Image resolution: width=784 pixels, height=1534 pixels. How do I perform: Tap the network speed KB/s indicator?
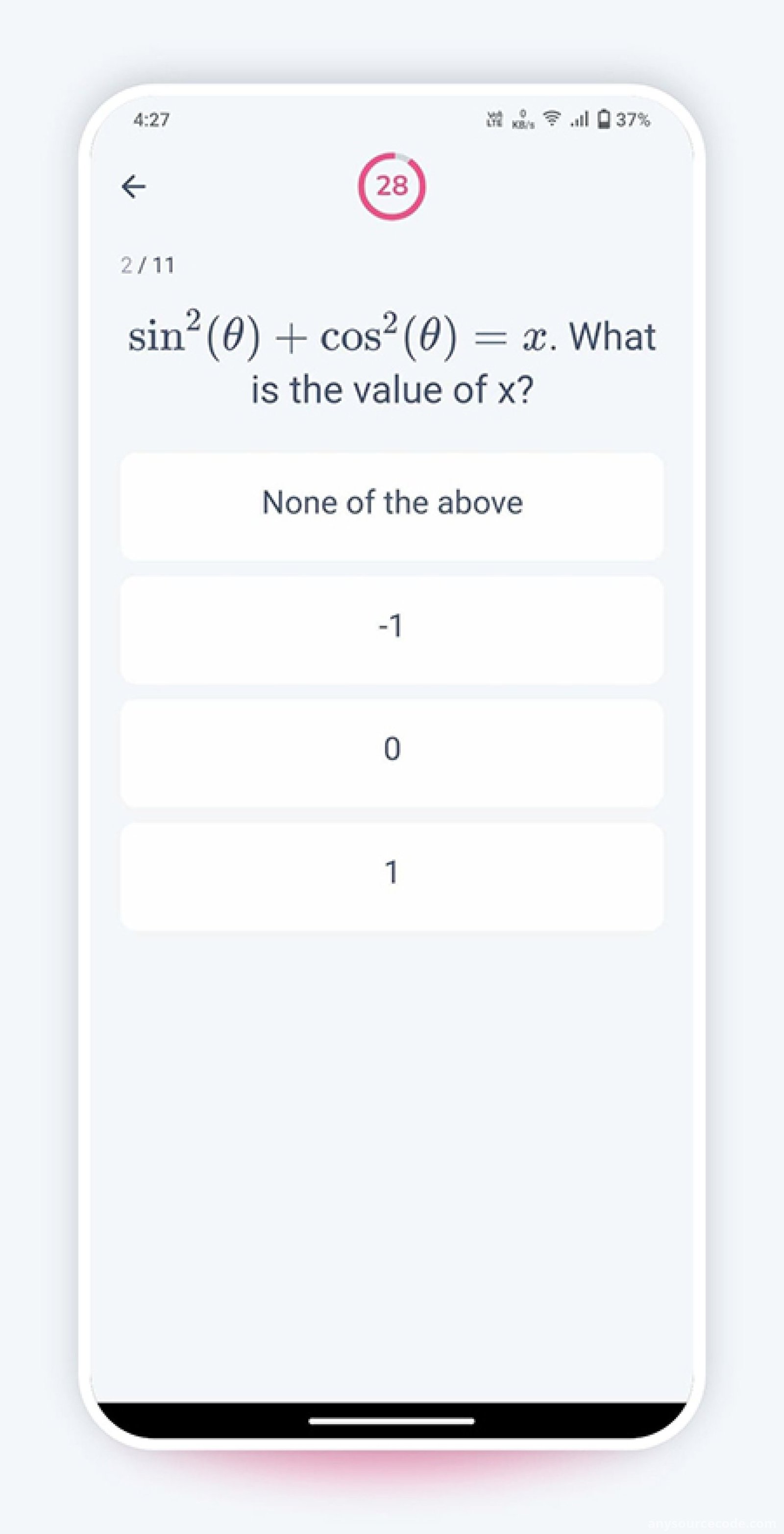pyautogui.click(x=523, y=120)
